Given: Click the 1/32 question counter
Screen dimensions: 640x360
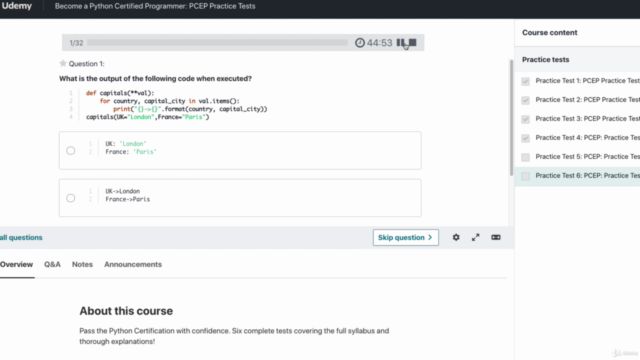Looking at the screenshot, I should pyautogui.click(x=76, y=43).
